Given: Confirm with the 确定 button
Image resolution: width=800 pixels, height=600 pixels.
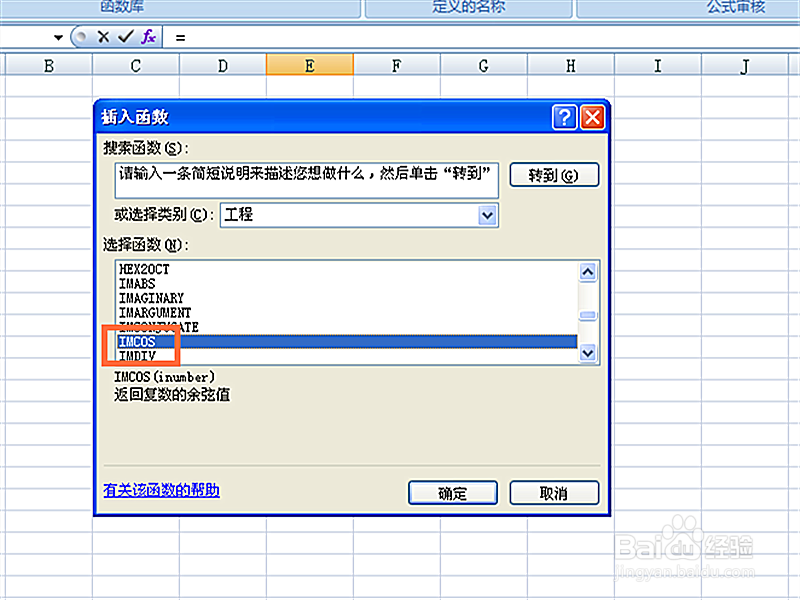Looking at the screenshot, I should (x=453, y=493).
